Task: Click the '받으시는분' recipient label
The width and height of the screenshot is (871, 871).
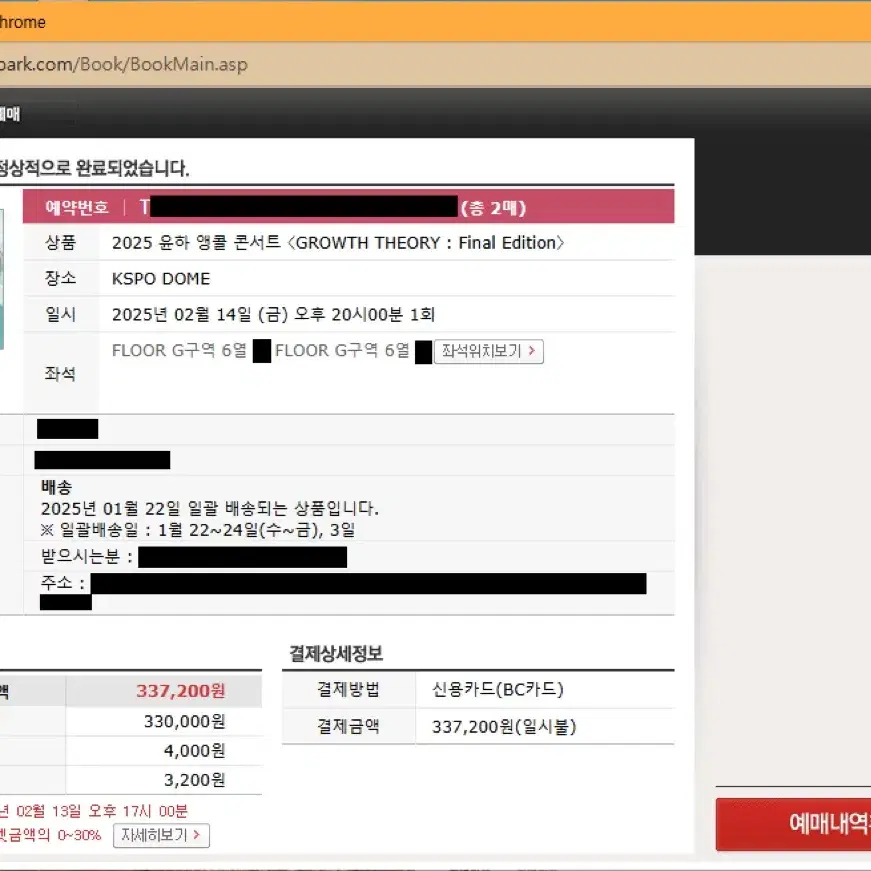Action: 81,556
